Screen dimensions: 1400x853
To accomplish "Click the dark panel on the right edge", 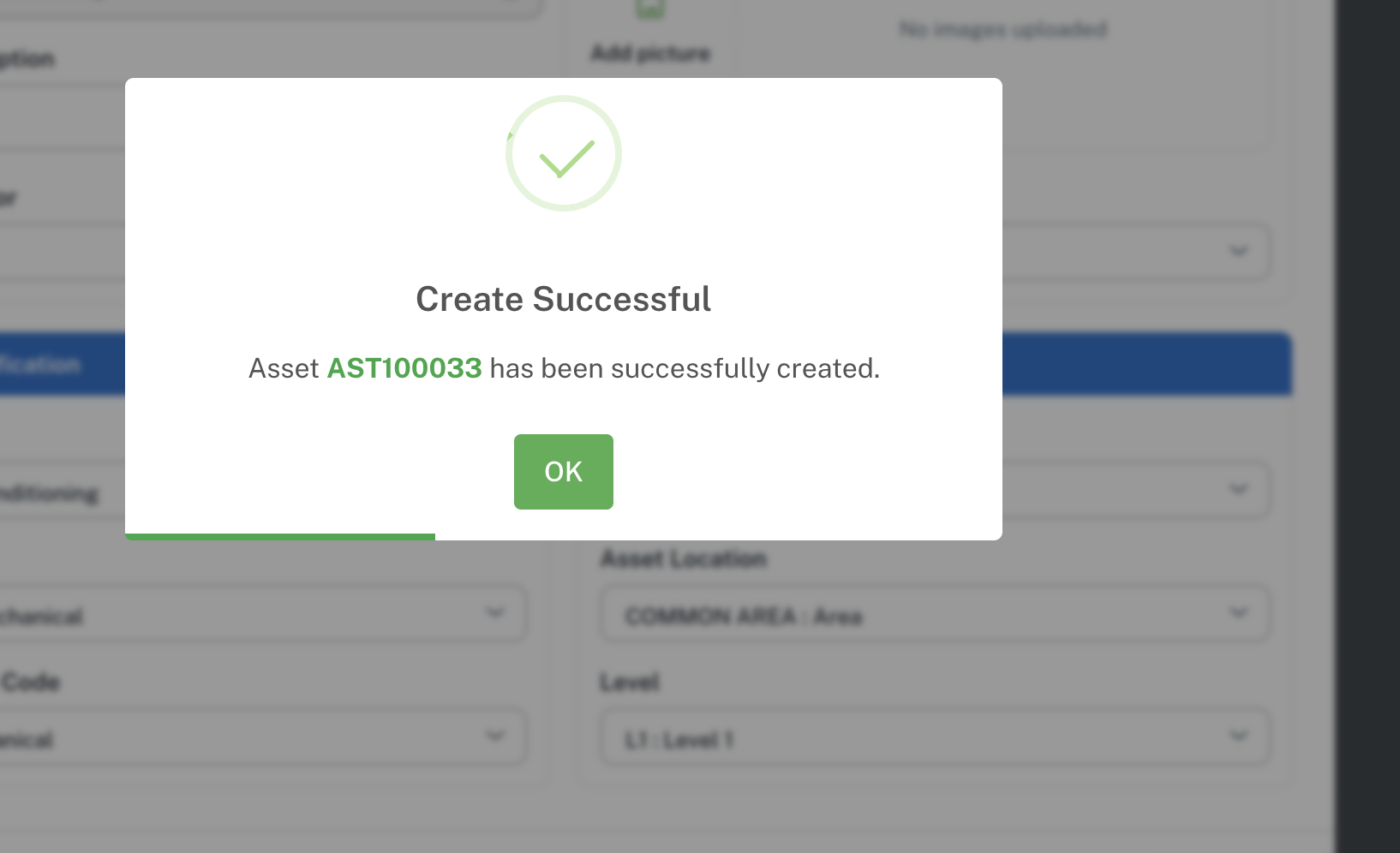I will 1367,426.
